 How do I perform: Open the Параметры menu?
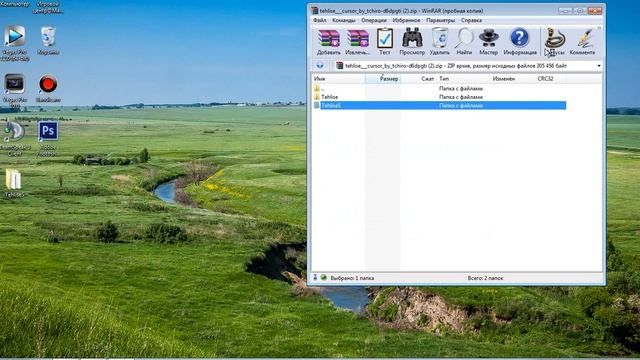440,20
